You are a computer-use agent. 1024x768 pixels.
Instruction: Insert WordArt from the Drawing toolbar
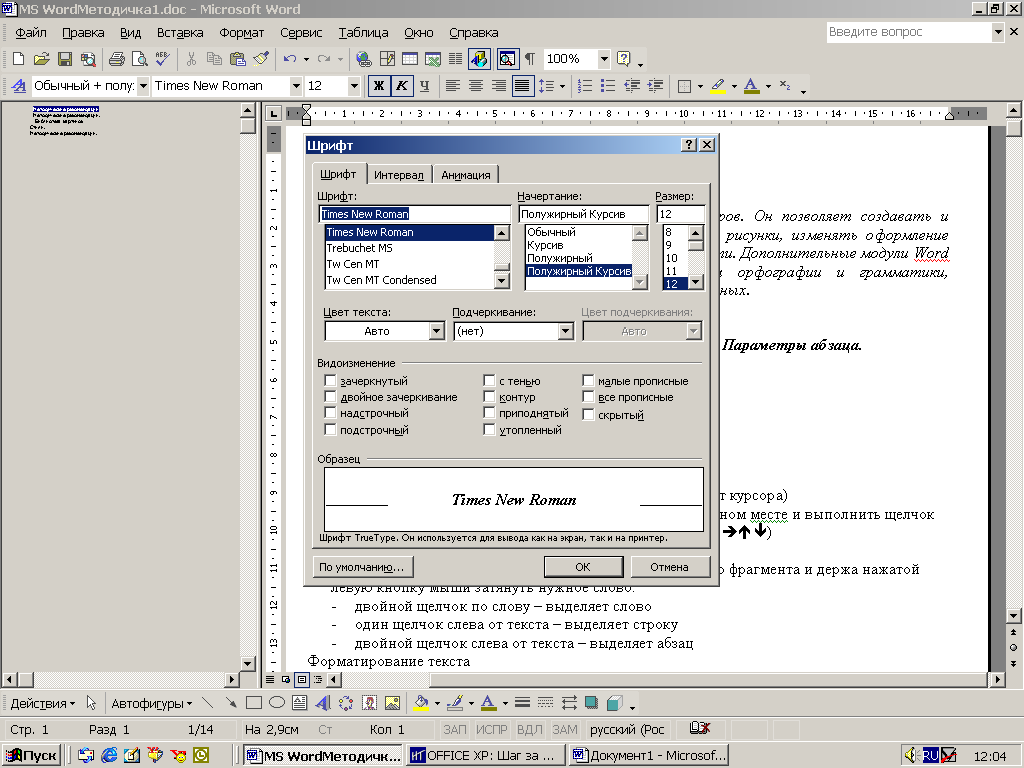coord(323,703)
